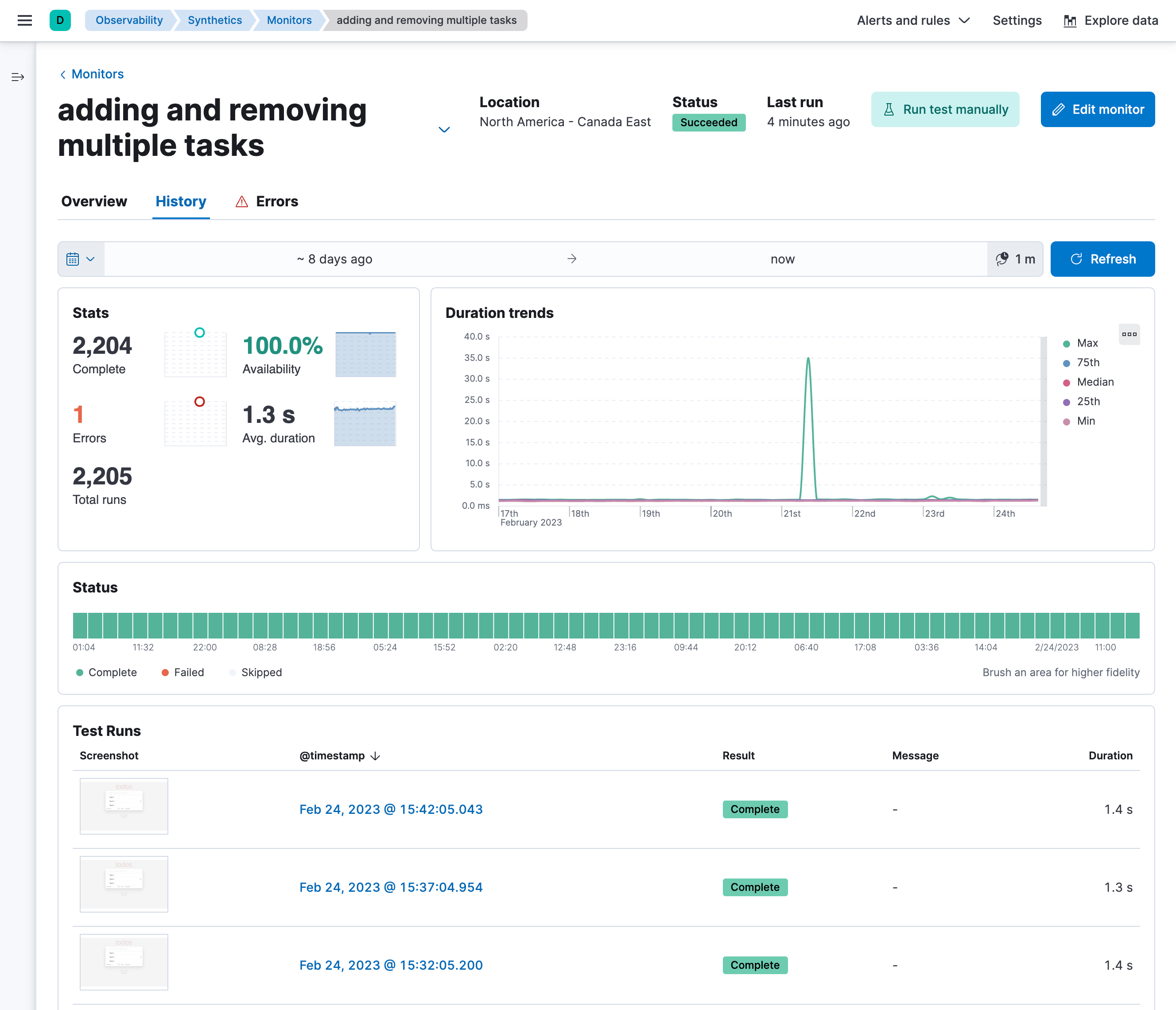Open the Duration trends options menu
The height and width of the screenshot is (1010, 1176).
click(1129, 334)
